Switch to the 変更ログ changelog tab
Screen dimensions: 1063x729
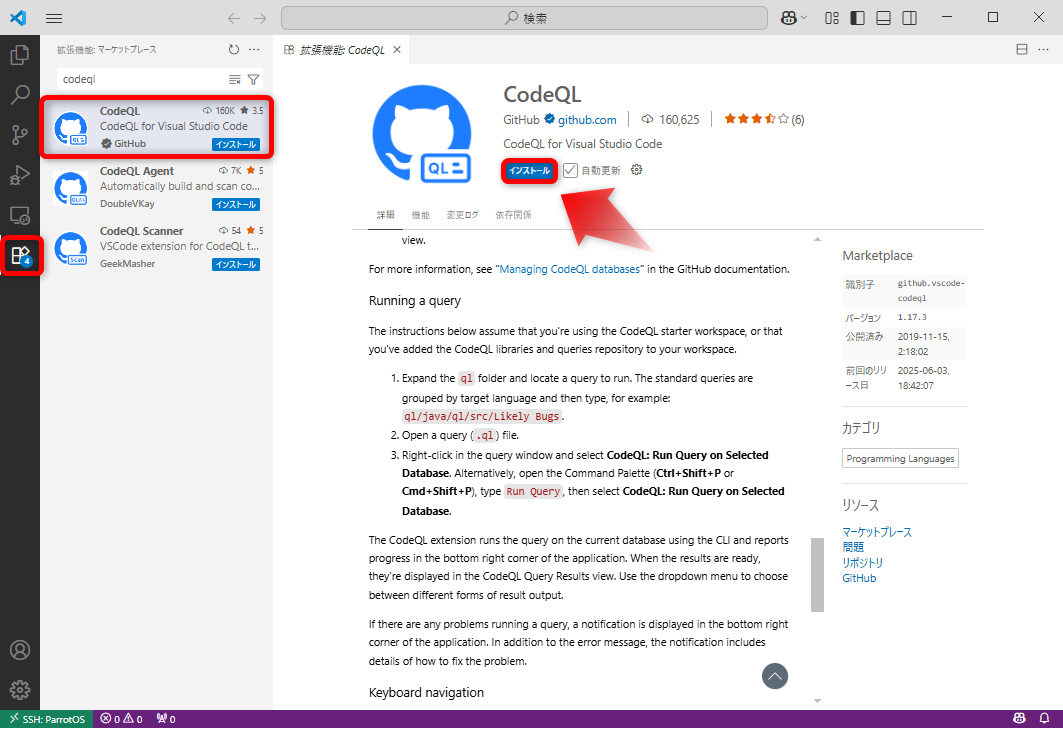click(462, 215)
